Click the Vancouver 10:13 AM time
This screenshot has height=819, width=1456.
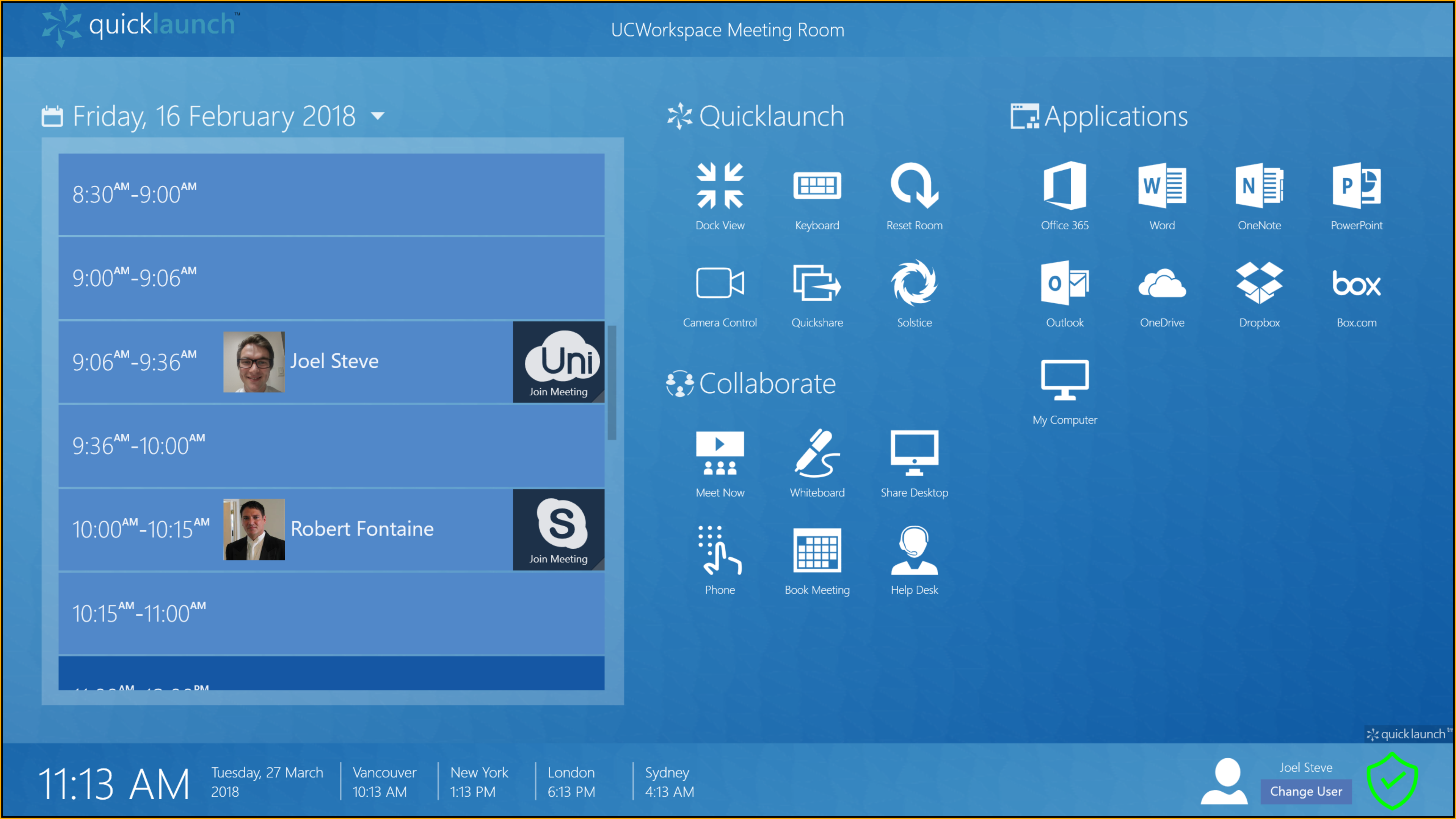[x=384, y=782]
